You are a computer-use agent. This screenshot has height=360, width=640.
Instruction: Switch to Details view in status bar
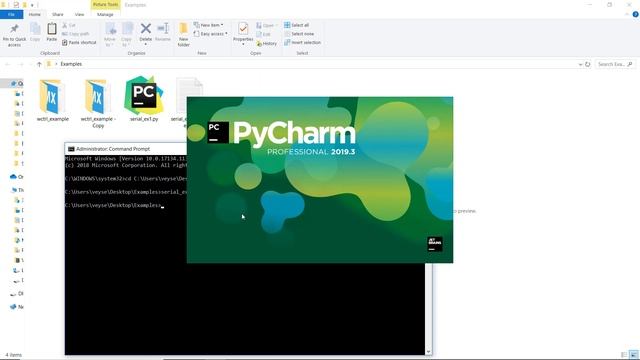pos(624,355)
